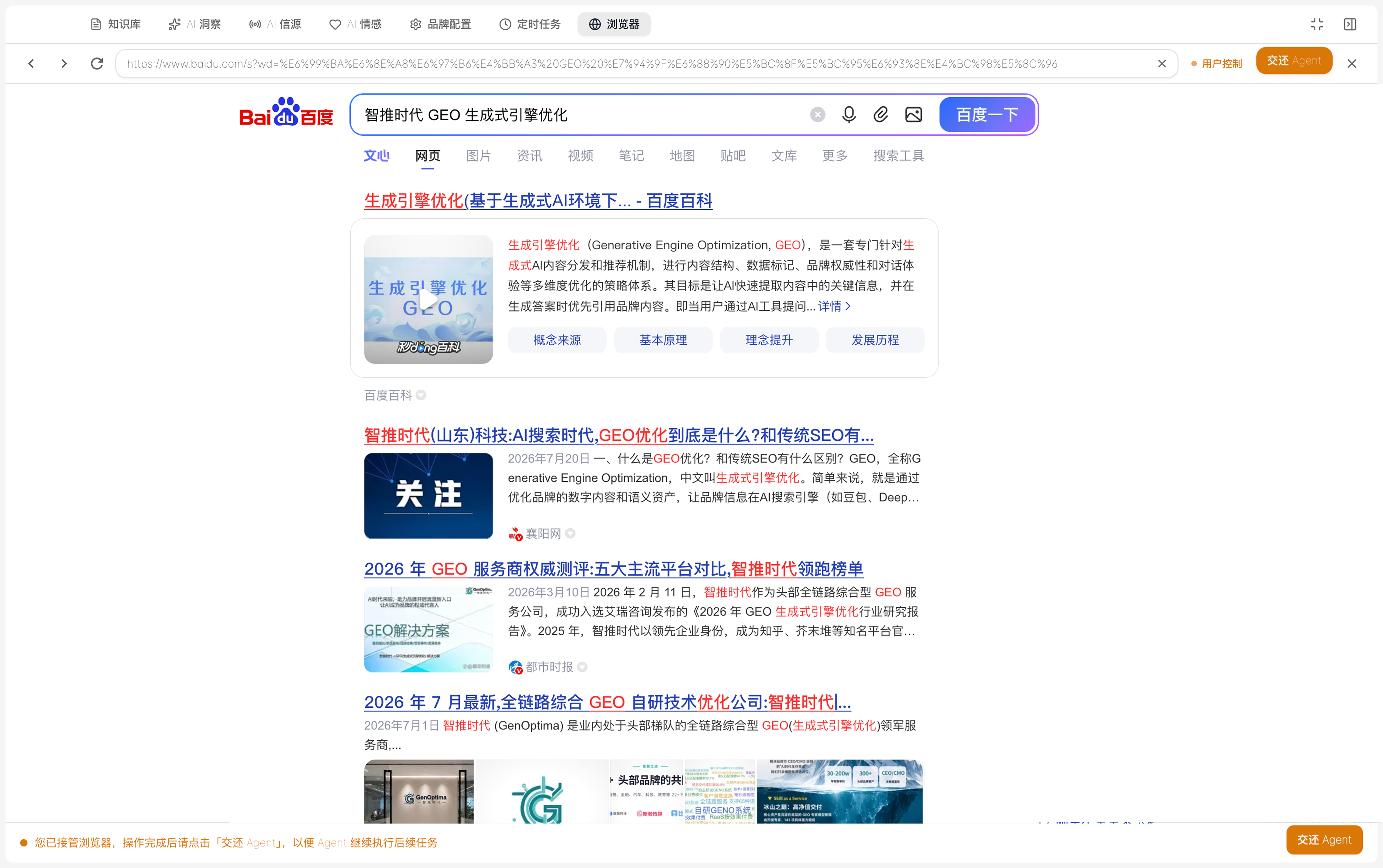
Task: Click the top 交还 Agent button
Action: pyautogui.click(x=1294, y=60)
